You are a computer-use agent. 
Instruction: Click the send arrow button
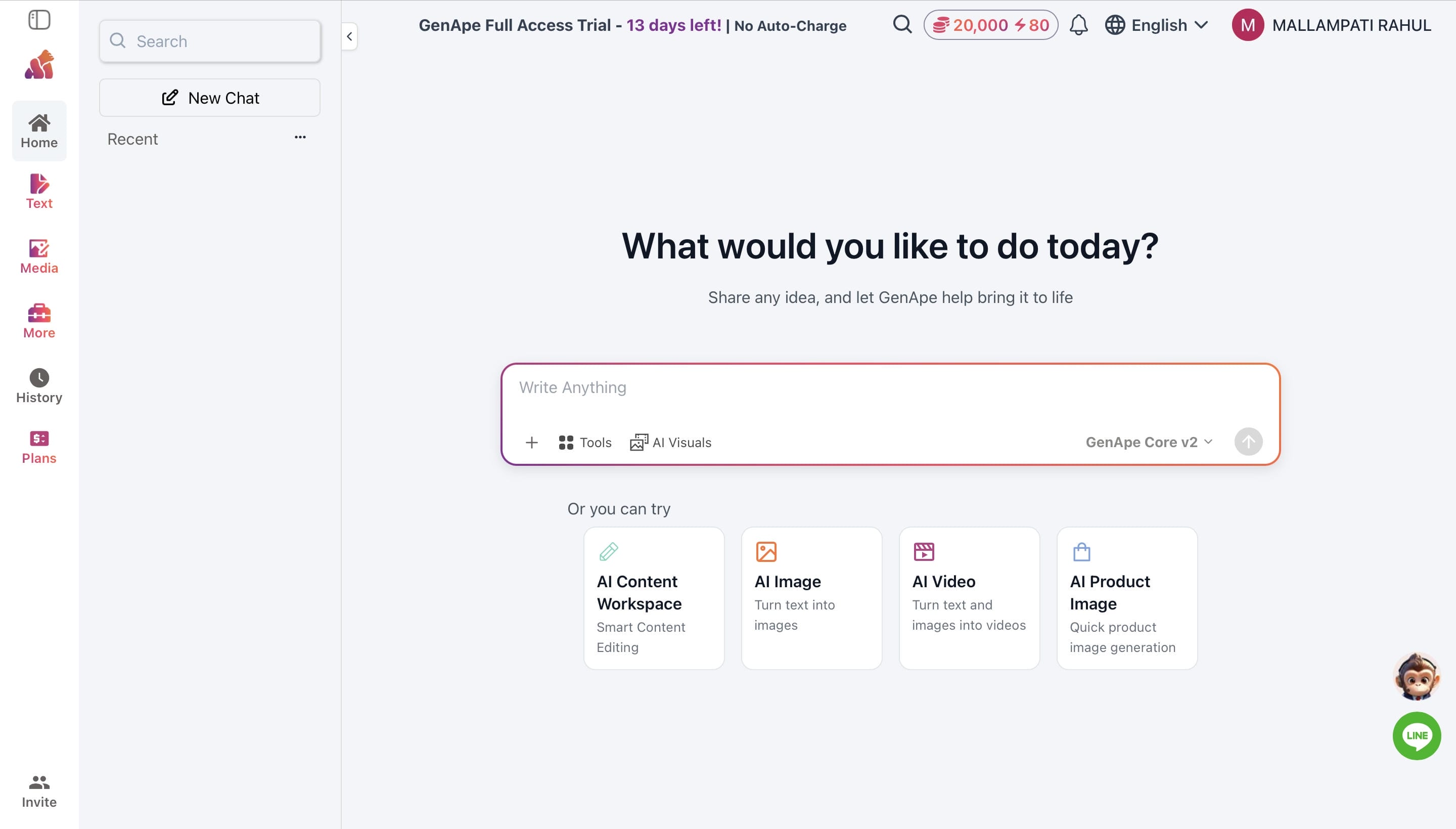point(1248,442)
